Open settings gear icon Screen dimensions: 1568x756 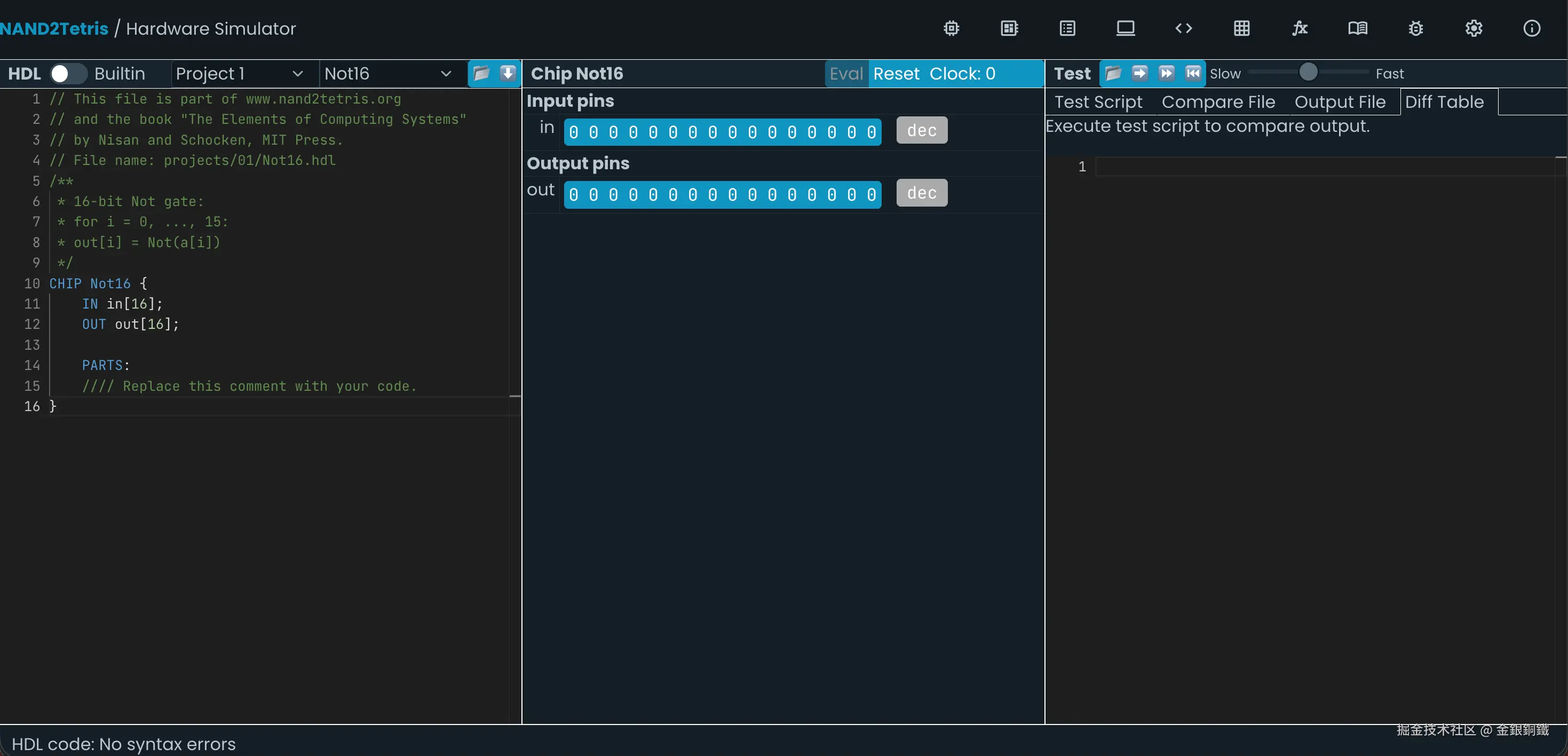click(1474, 28)
